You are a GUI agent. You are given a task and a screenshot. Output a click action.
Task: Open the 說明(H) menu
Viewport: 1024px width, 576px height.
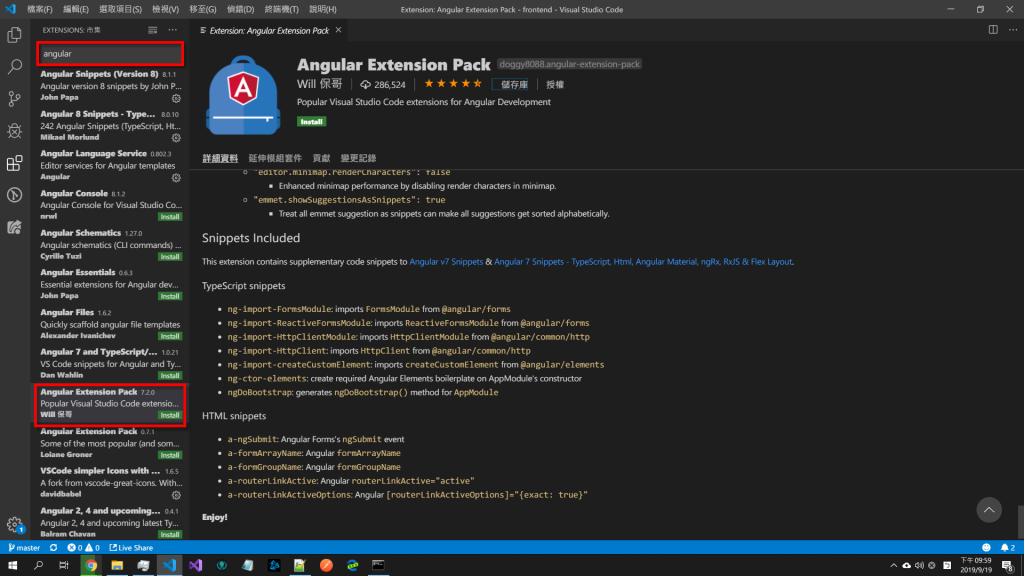click(x=323, y=9)
